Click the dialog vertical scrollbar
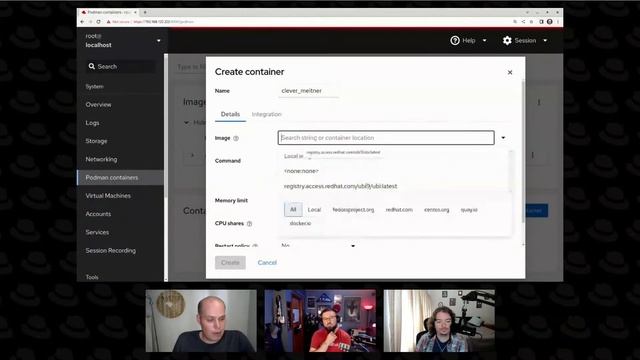640x360 pixels. pos(523,151)
